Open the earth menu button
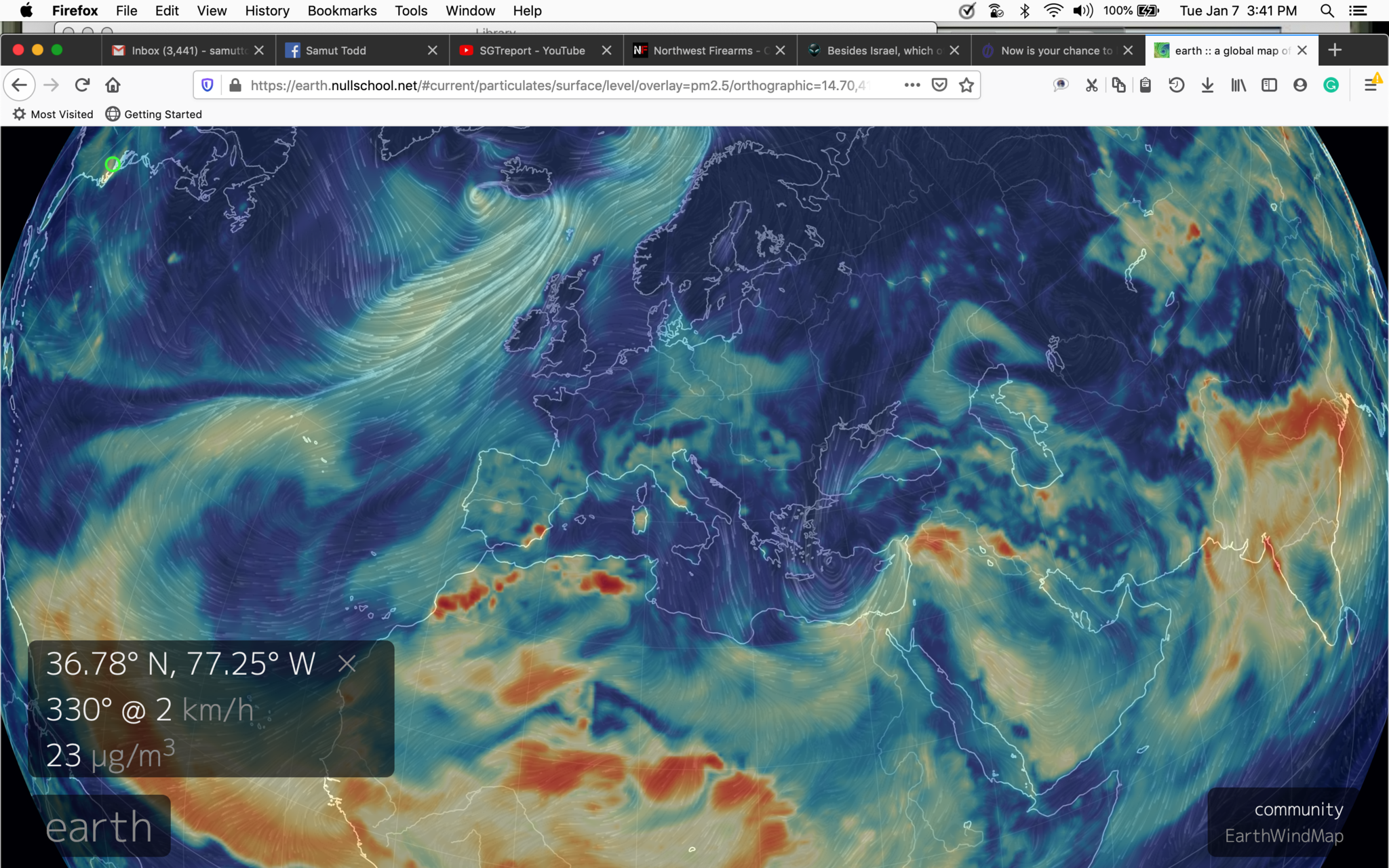 click(x=99, y=827)
